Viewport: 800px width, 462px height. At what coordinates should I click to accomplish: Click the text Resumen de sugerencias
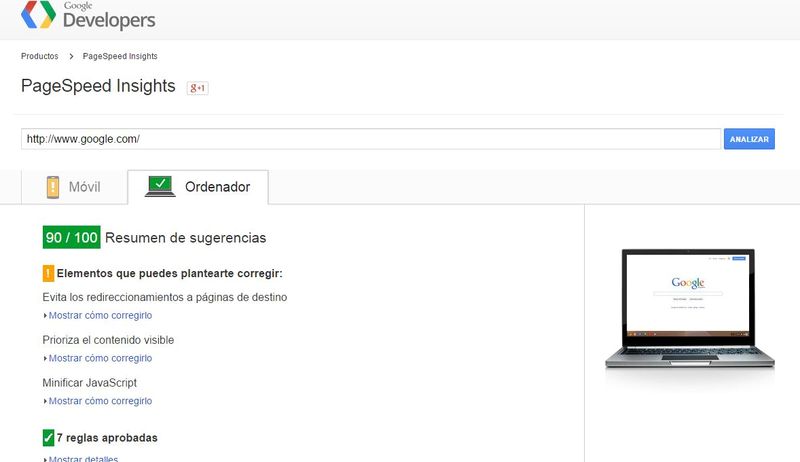[x=186, y=238]
